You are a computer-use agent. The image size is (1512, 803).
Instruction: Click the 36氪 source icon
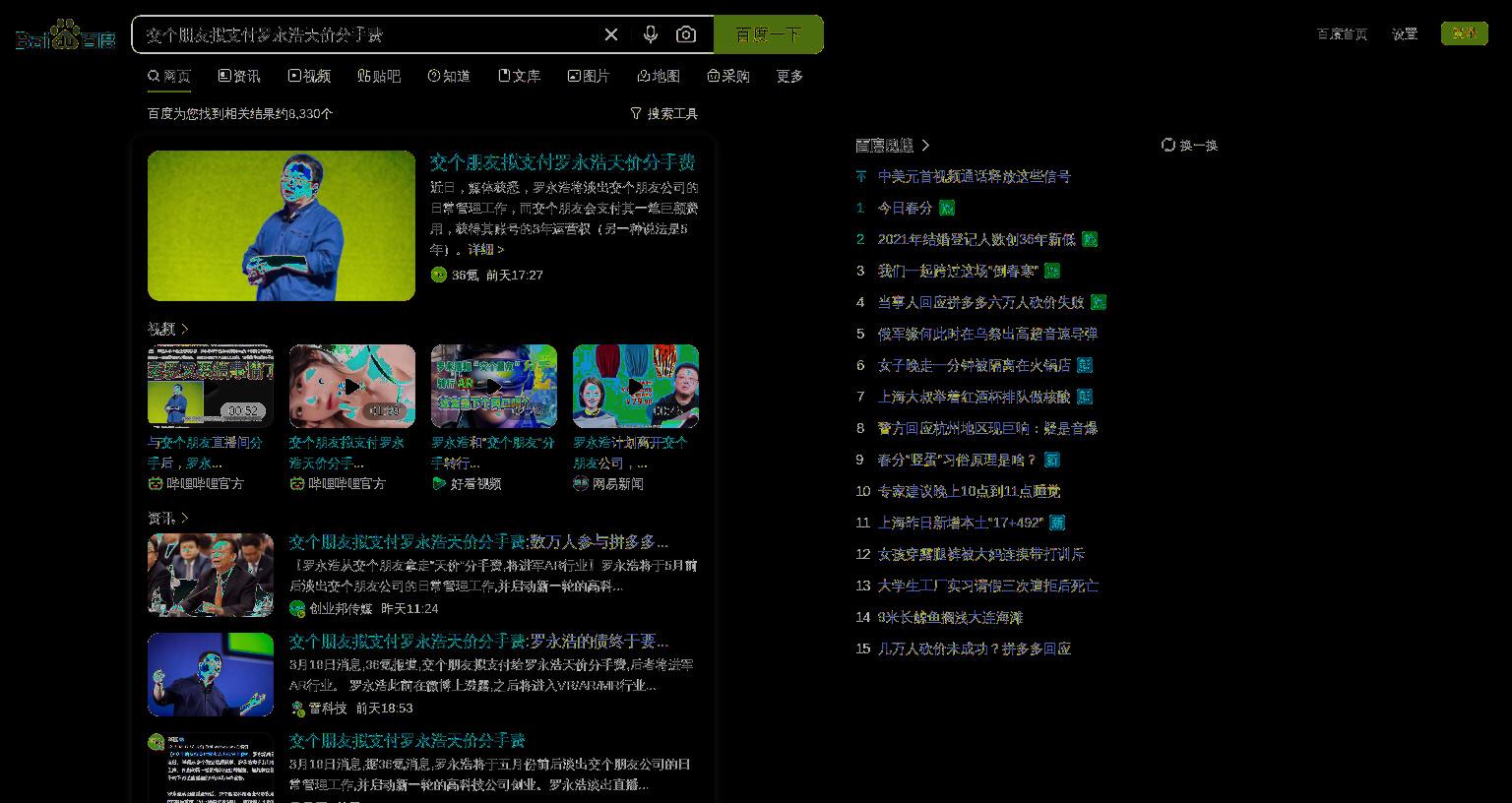(x=439, y=275)
